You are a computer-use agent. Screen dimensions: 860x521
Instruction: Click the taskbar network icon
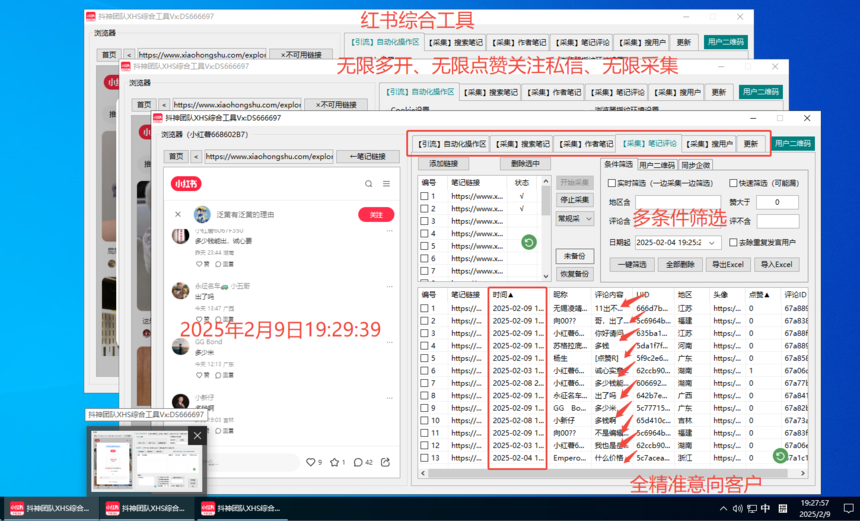(751, 508)
